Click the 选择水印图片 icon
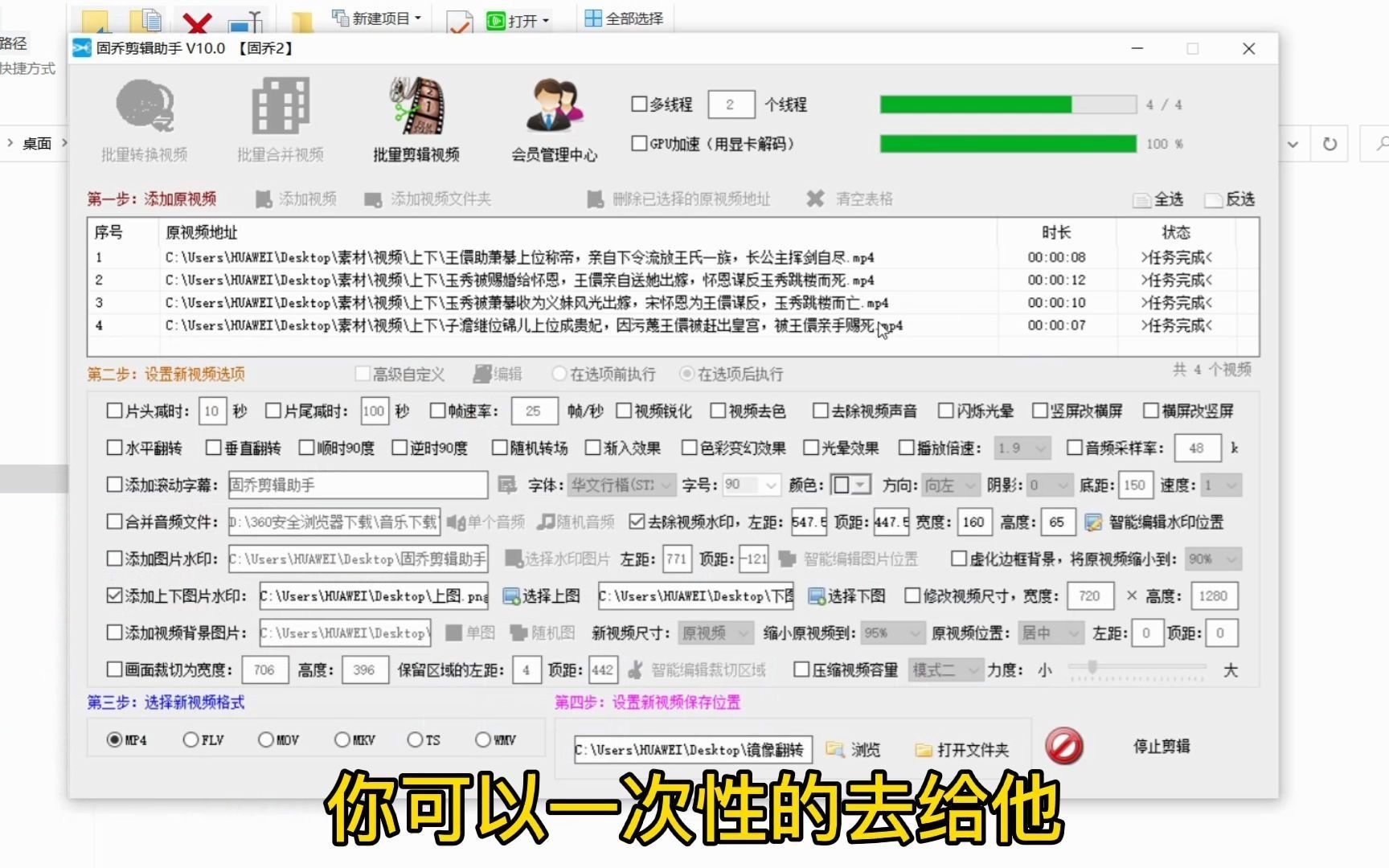The image size is (1389, 868). pos(514,559)
